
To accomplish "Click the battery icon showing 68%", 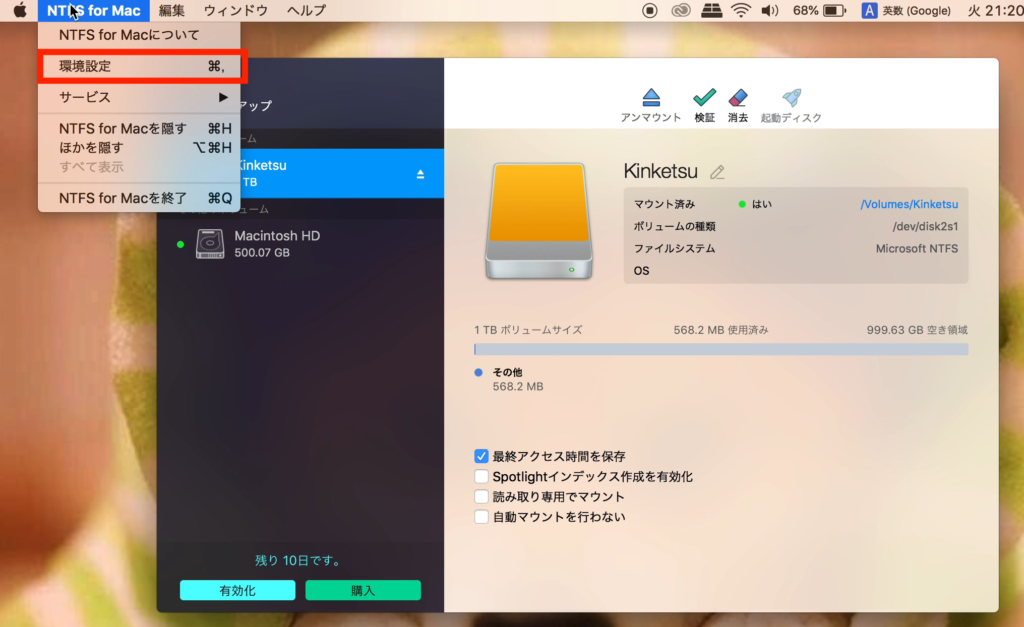I will tap(834, 10).
